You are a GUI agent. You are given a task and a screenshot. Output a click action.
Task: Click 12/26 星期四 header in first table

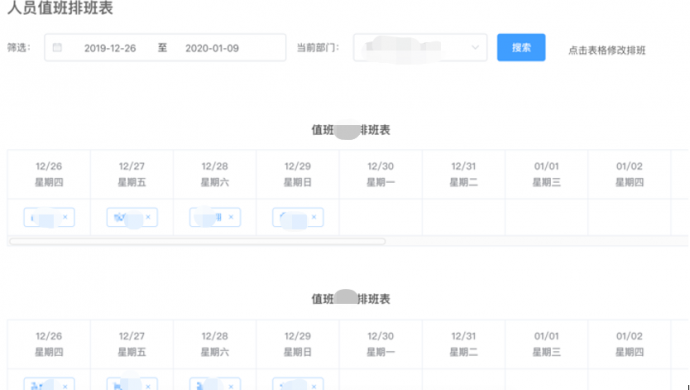click(49, 174)
